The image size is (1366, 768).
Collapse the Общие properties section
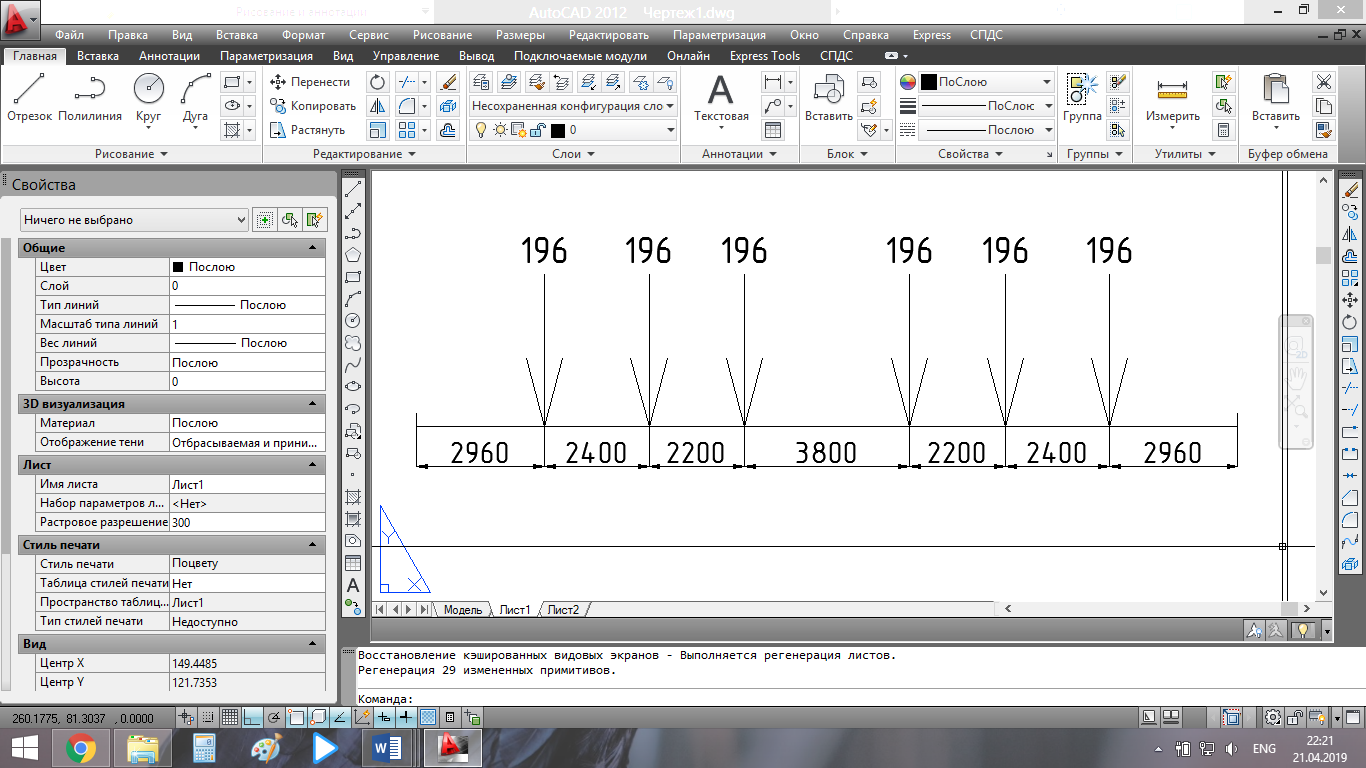click(312, 248)
